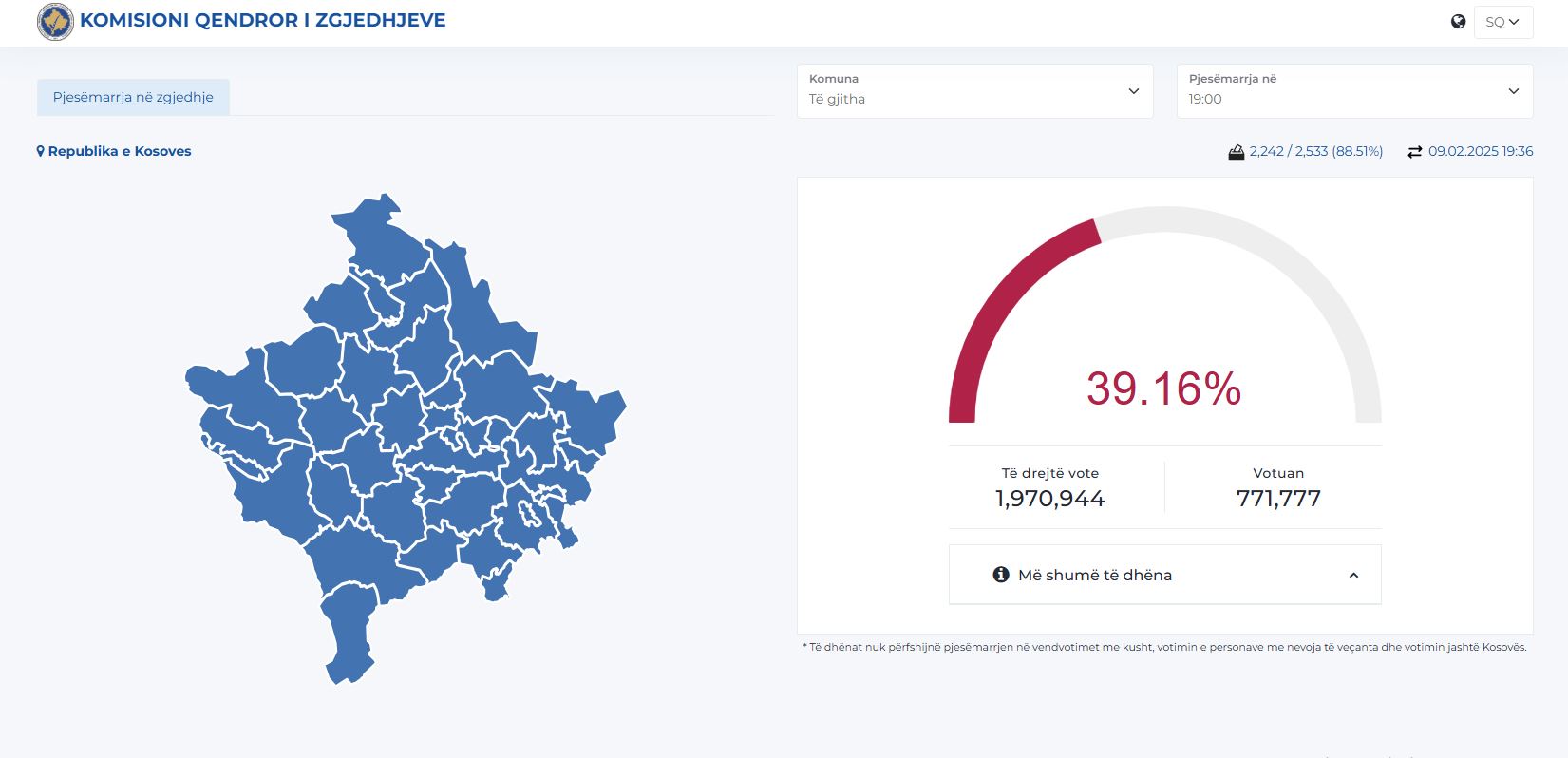
Task: Click the 39.16% turnout figure
Action: (1163, 388)
